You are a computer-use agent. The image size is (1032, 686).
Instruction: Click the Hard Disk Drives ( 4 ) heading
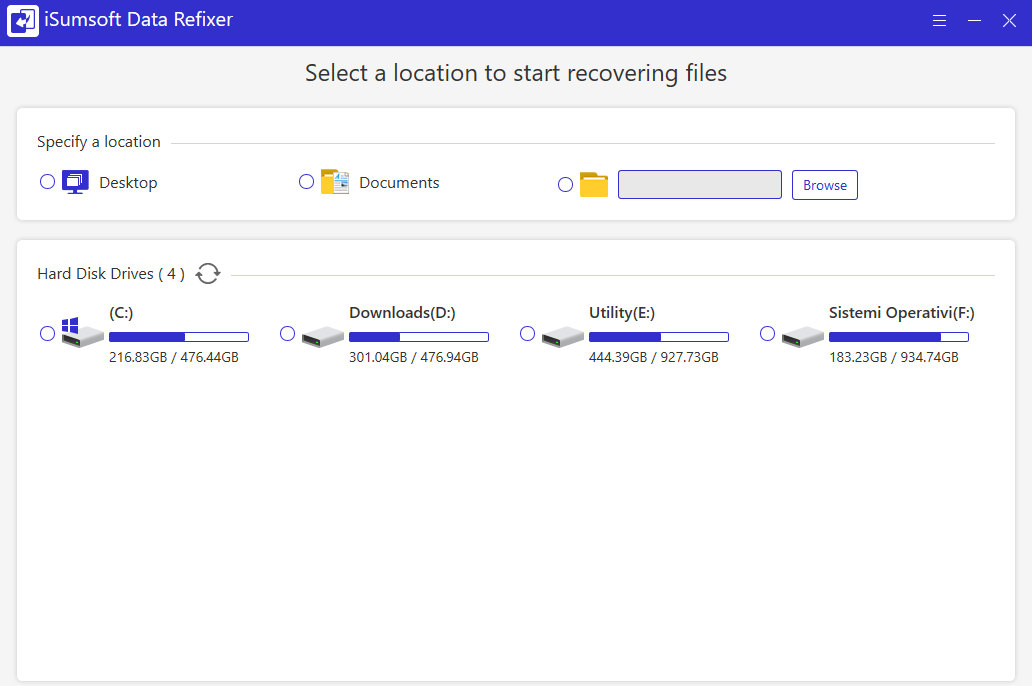click(x=111, y=274)
